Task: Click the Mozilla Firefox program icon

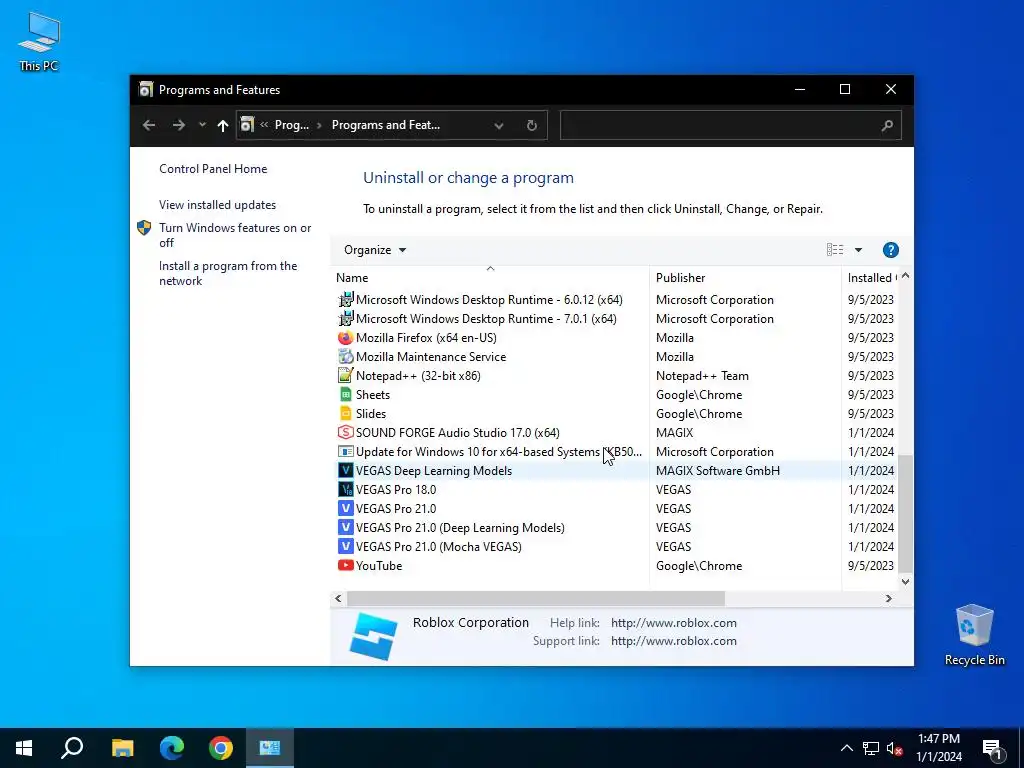Action: (345, 338)
